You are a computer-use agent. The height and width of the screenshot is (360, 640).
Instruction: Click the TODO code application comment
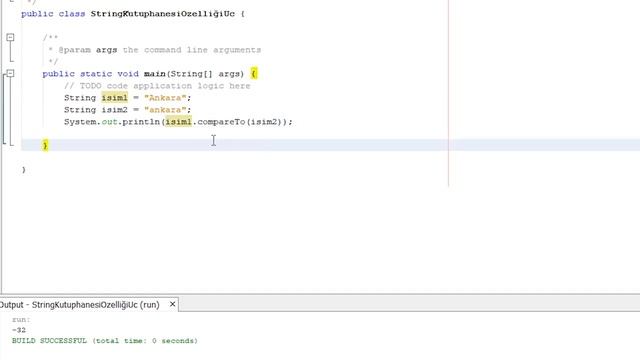click(157, 86)
